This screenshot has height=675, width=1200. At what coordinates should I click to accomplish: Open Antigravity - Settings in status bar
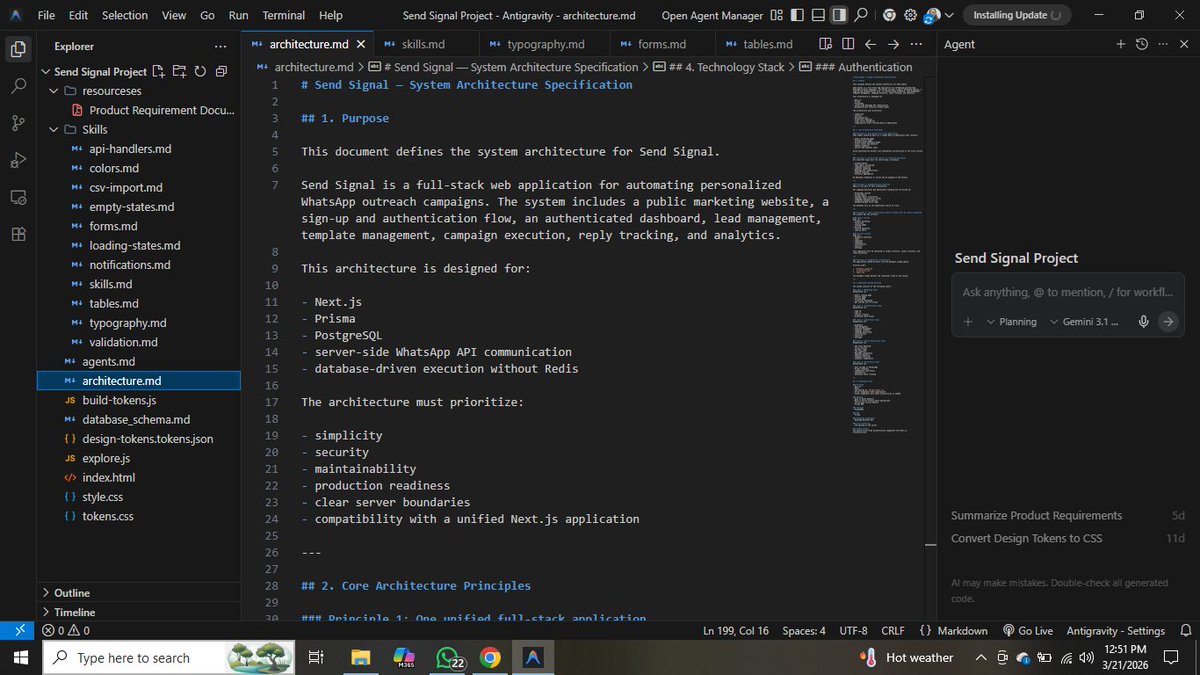[x=1115, y=630]
